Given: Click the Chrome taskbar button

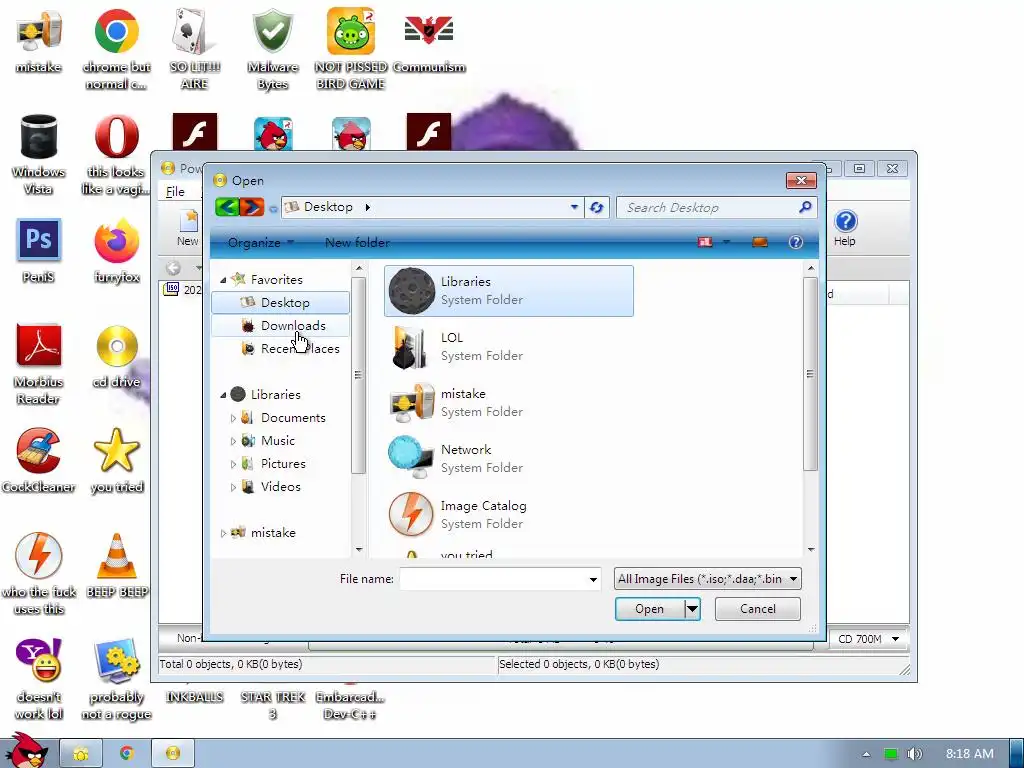Looking at the screenshot, I should pos(127,753).
